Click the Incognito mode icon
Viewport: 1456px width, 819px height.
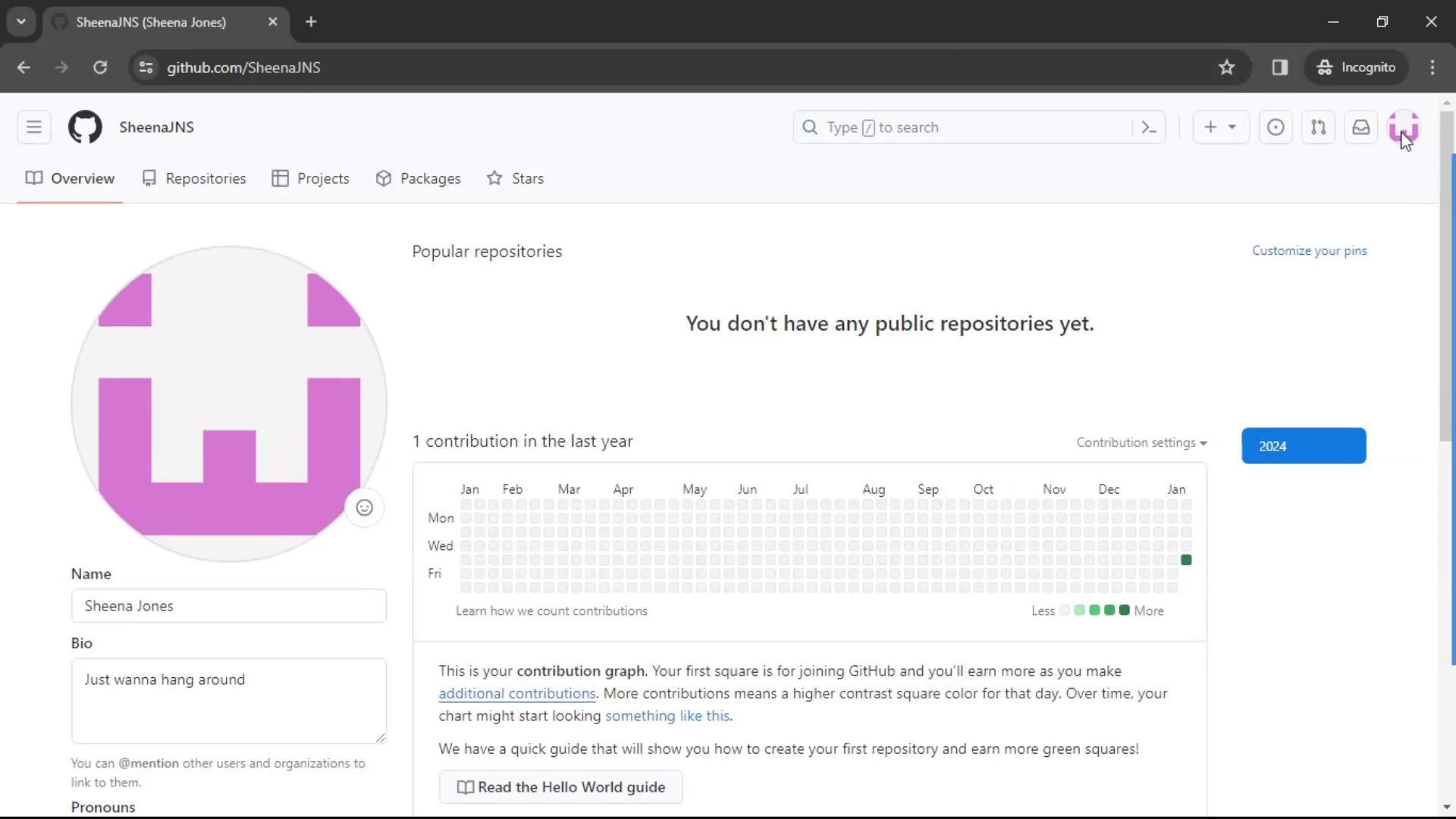tap(1324, 67)
